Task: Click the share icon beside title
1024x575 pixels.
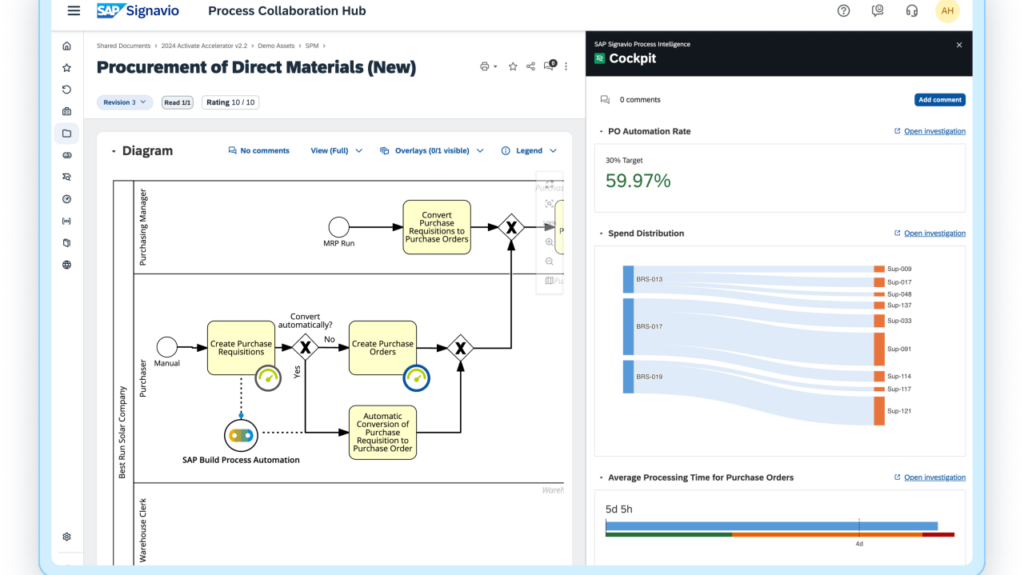Action: click(x=530, y=67)
